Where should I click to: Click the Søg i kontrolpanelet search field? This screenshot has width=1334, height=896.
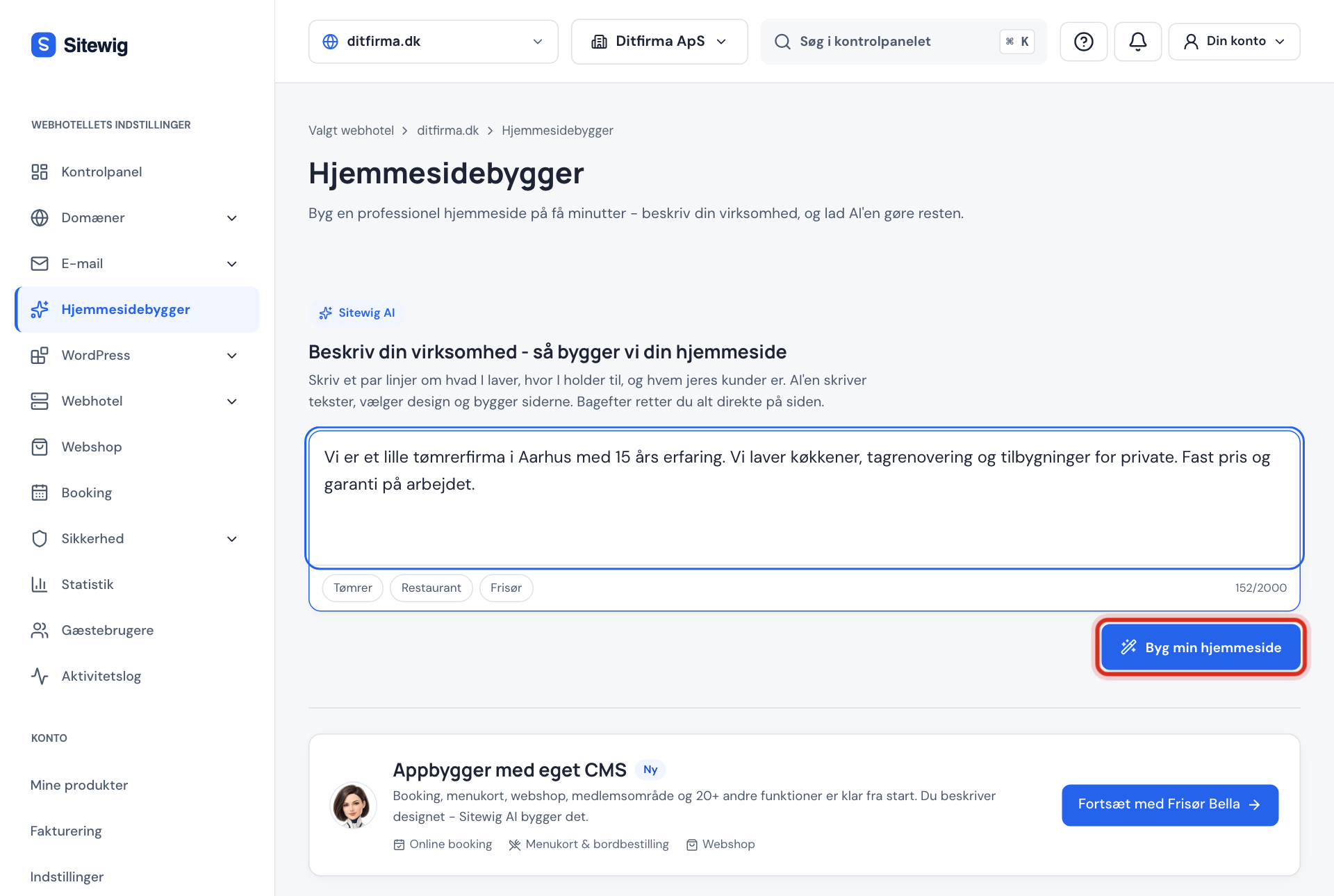904,42
